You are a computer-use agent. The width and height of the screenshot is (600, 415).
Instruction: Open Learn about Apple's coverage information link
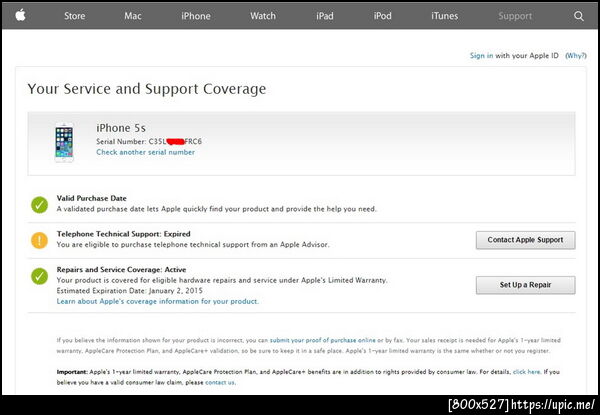point(158,301)
